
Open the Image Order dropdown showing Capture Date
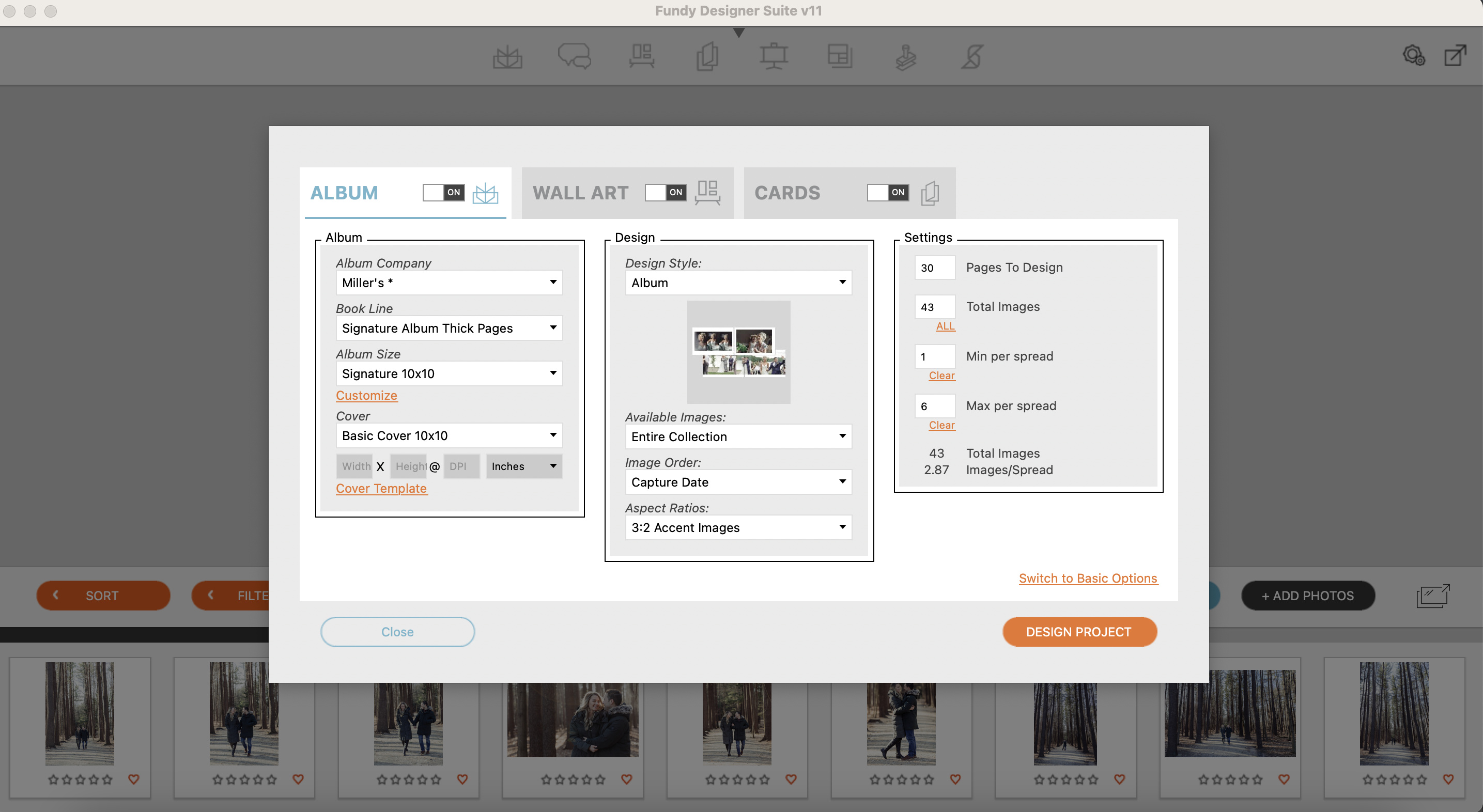click(738, 482)
